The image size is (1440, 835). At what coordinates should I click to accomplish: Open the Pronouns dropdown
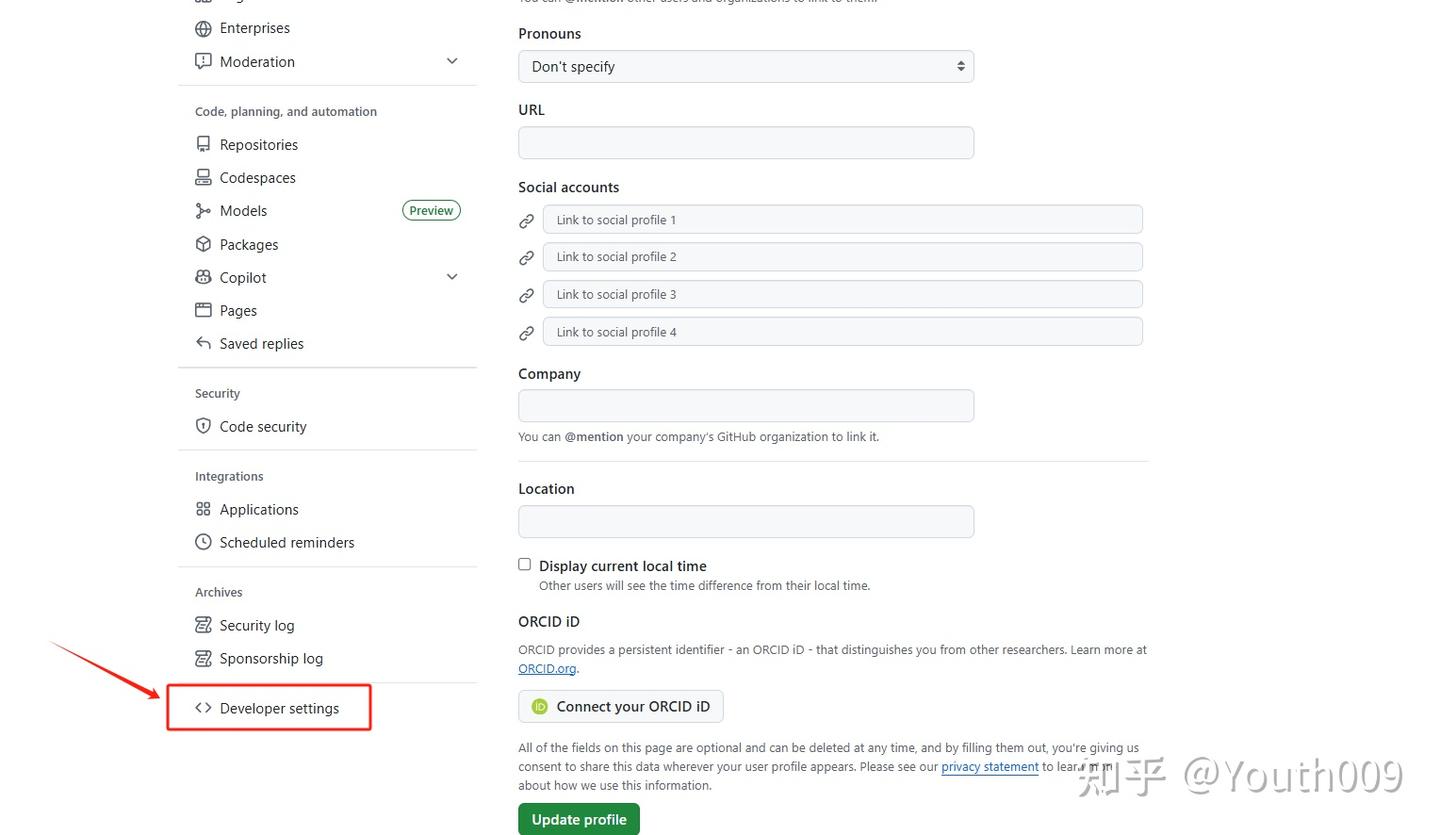point(745,66)
